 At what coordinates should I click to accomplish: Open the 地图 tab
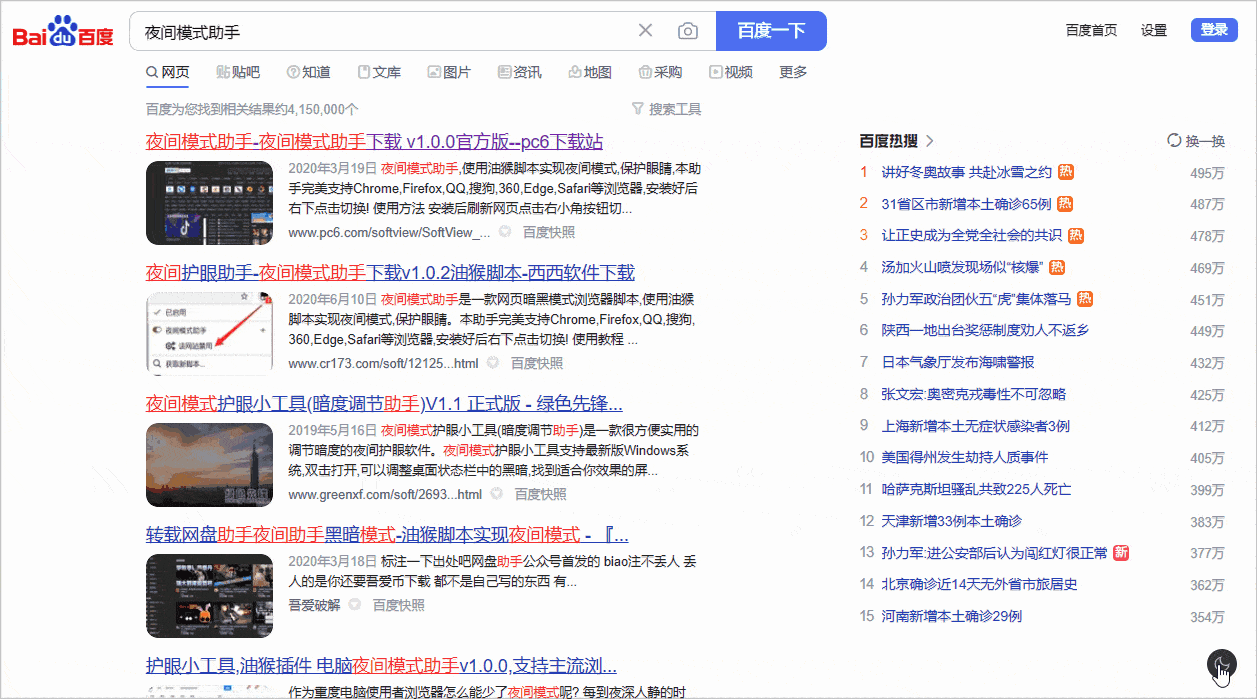coord(589,72)
